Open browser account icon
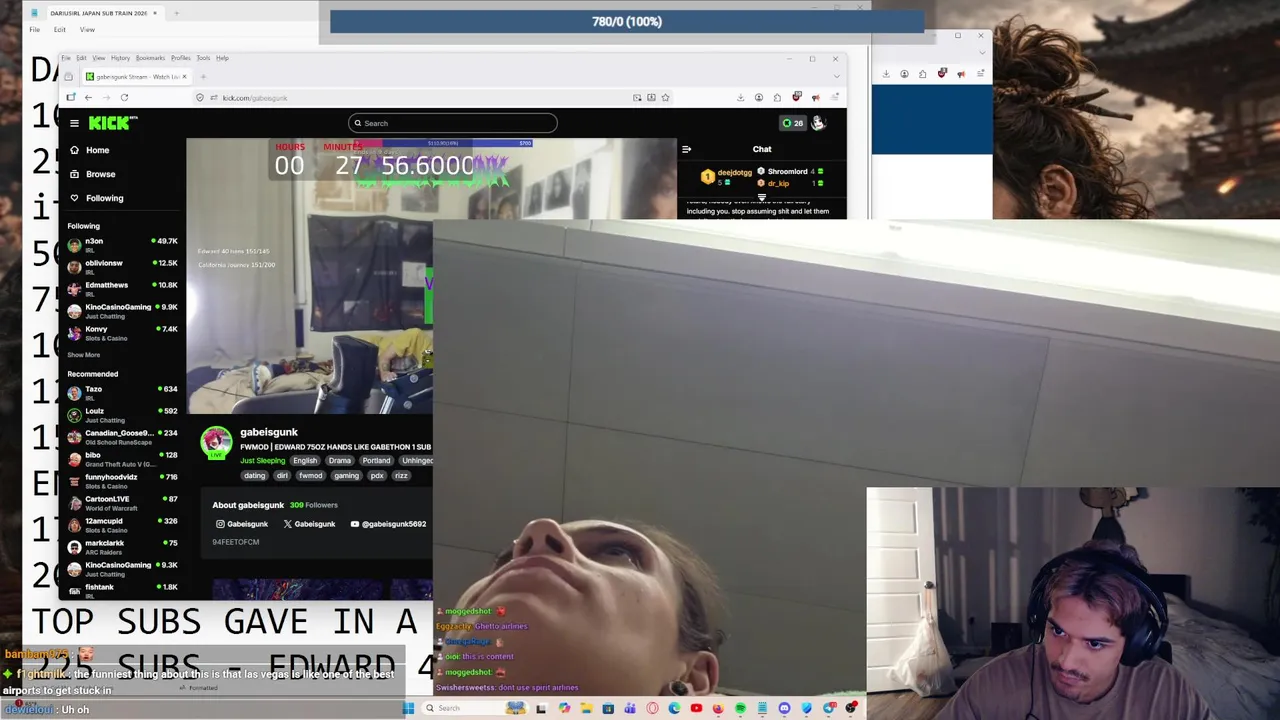Screen dimensions: 1280x720 (759, 97)
